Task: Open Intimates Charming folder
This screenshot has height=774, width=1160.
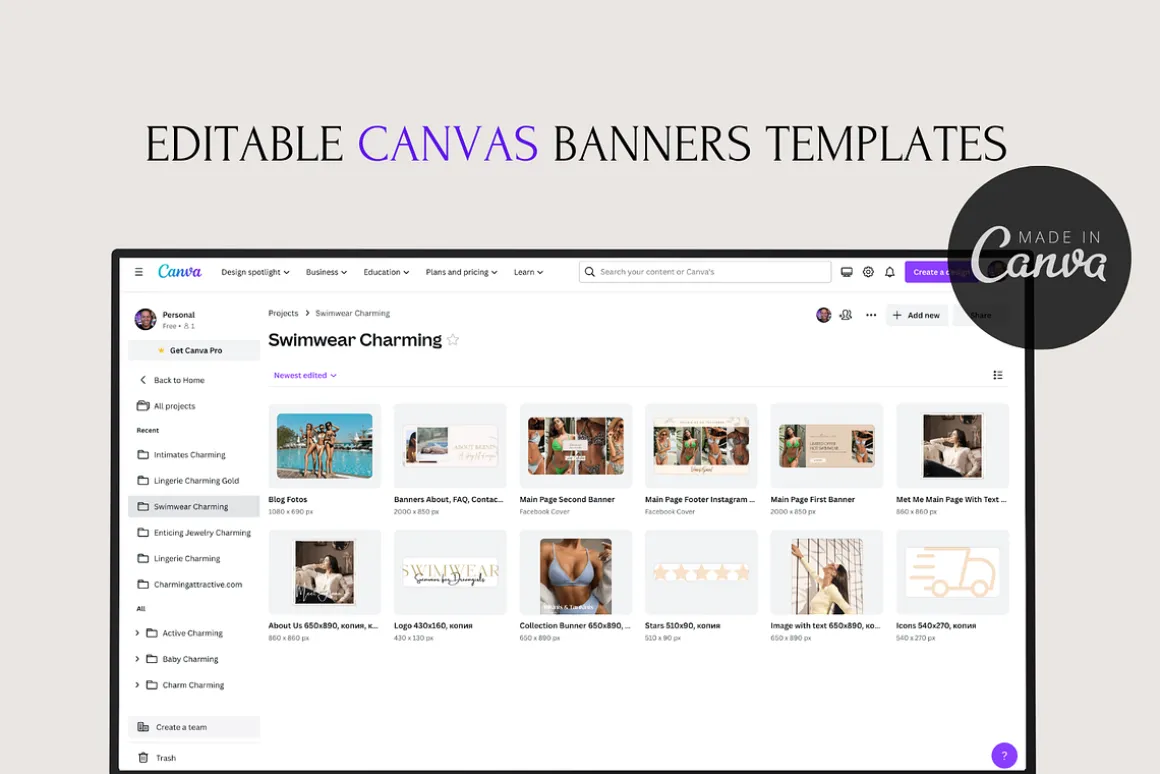Action: pos(194,455)
